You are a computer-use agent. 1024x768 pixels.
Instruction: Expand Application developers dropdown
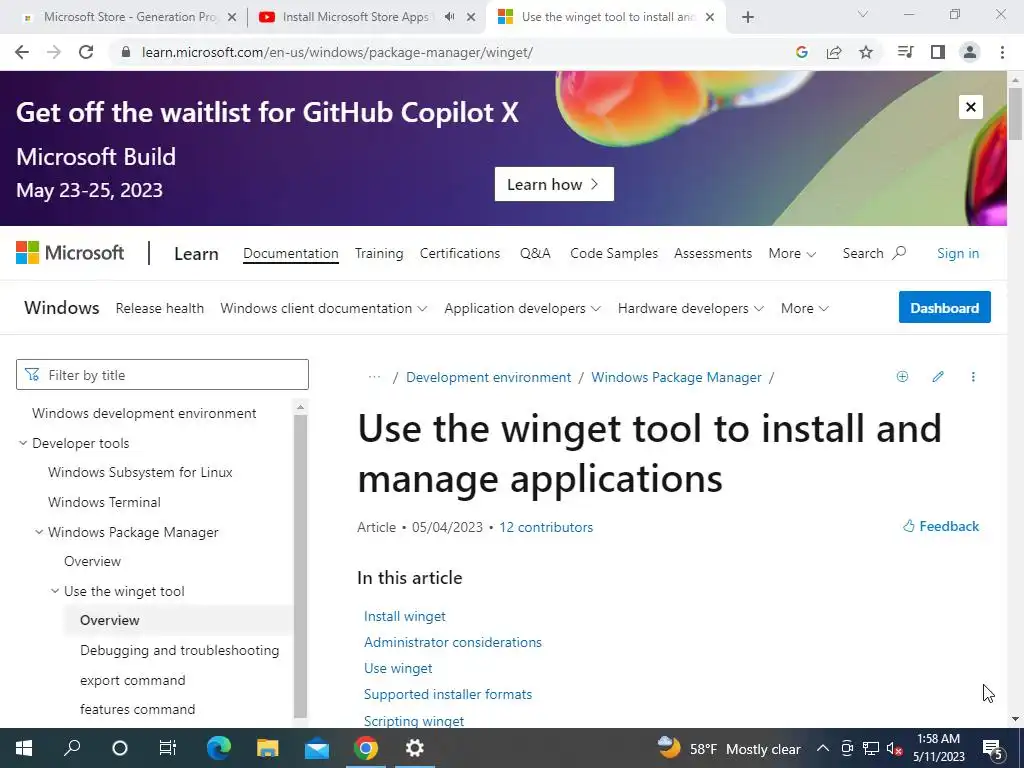(522, 308)
